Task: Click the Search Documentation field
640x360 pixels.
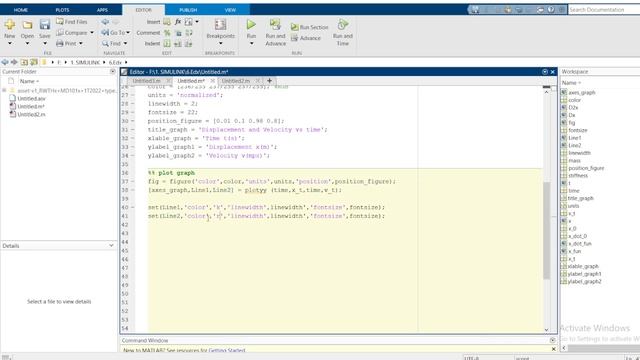Action: pos(604,9)
